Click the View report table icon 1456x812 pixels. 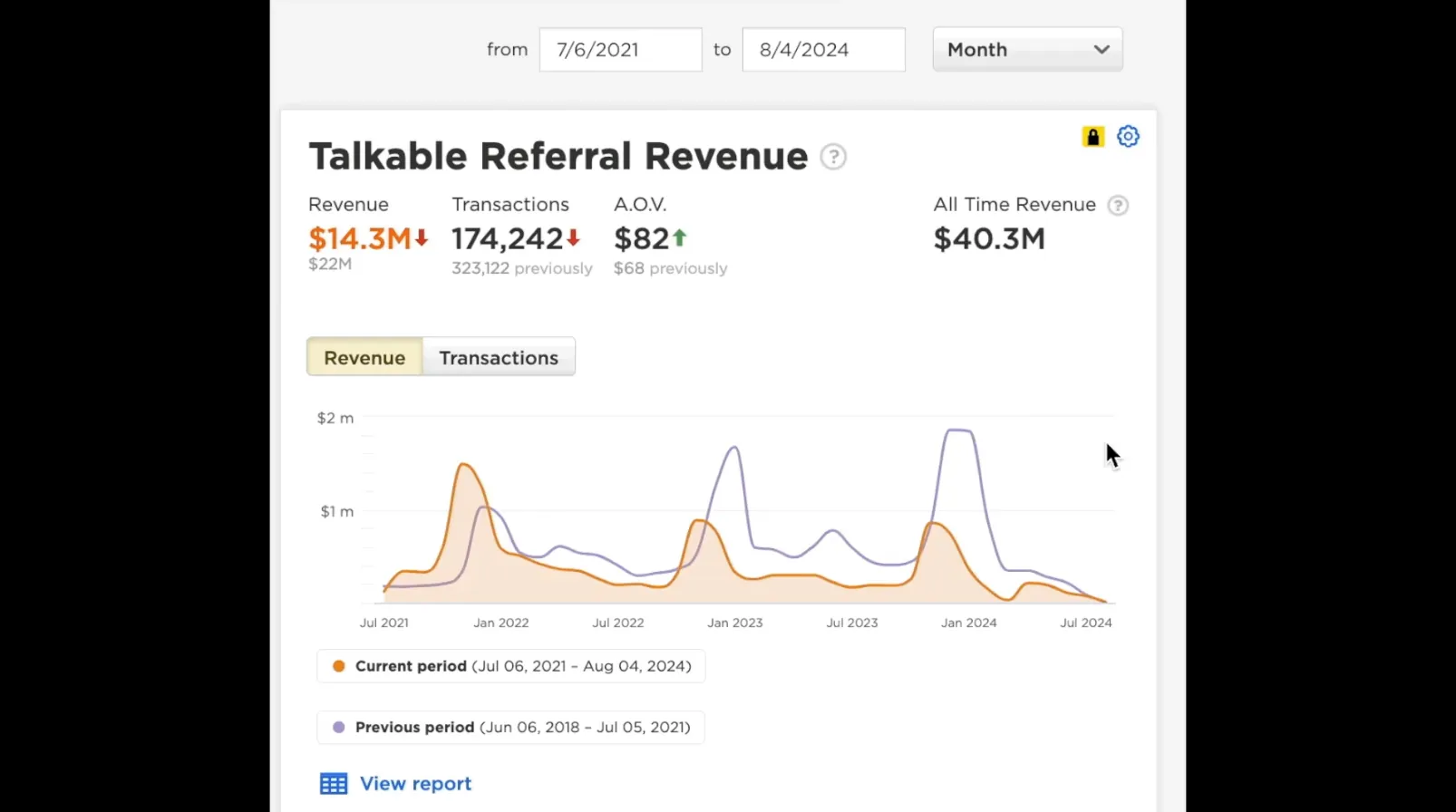click(x=334, y=784)
